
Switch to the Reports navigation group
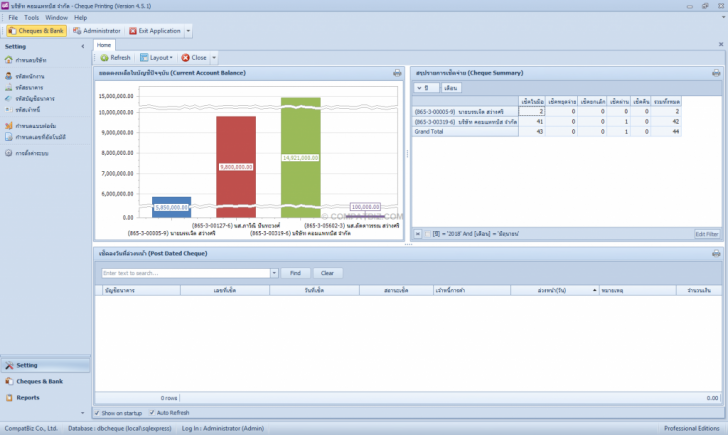[45, 397]
